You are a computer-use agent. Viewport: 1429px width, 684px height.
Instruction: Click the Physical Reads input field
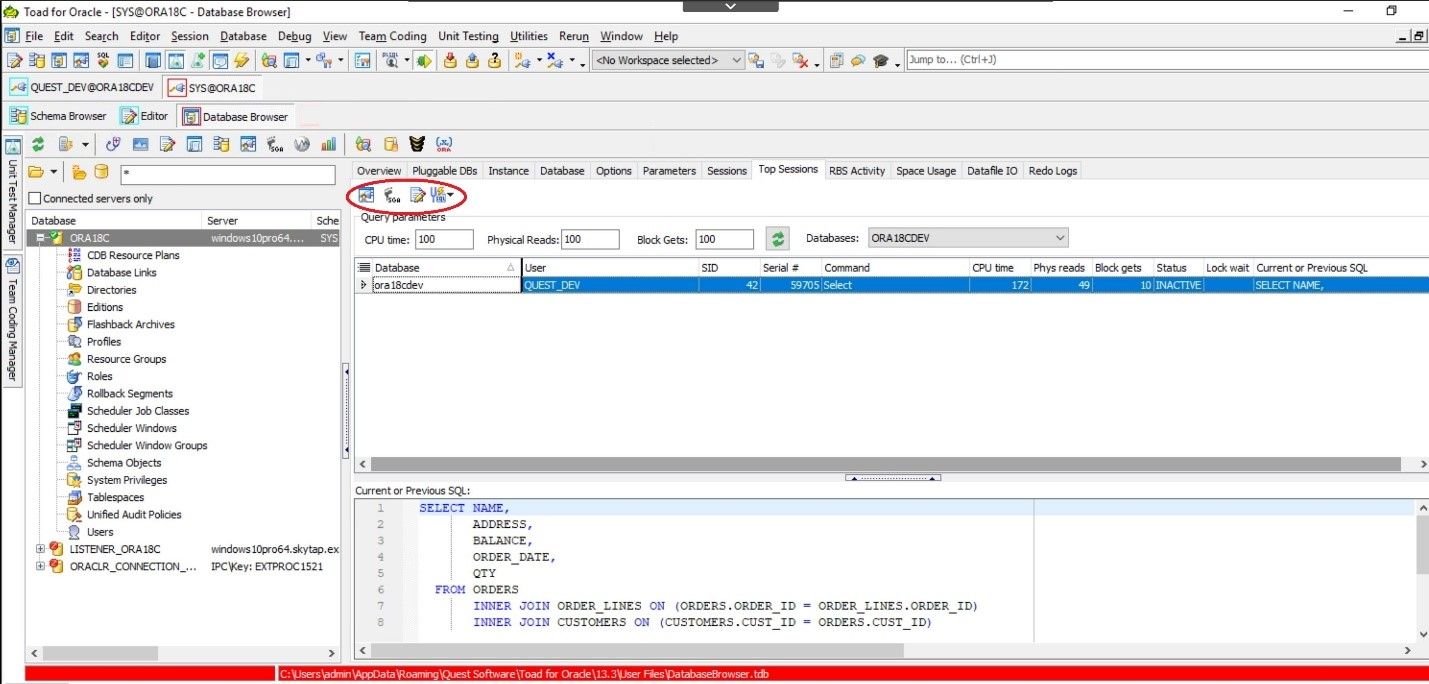click(x=590, y=239)
